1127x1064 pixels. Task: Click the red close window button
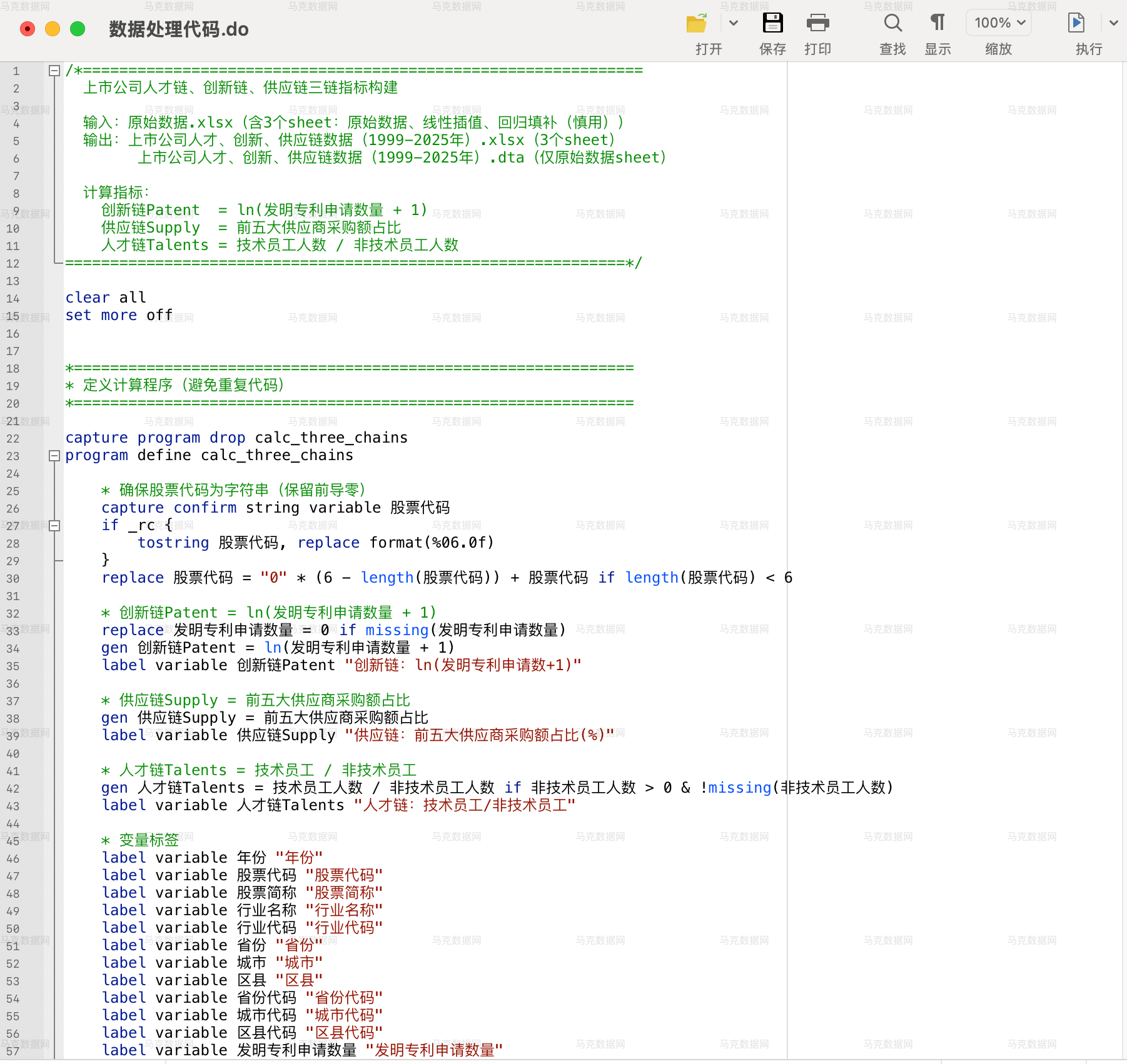coord(28,29)
